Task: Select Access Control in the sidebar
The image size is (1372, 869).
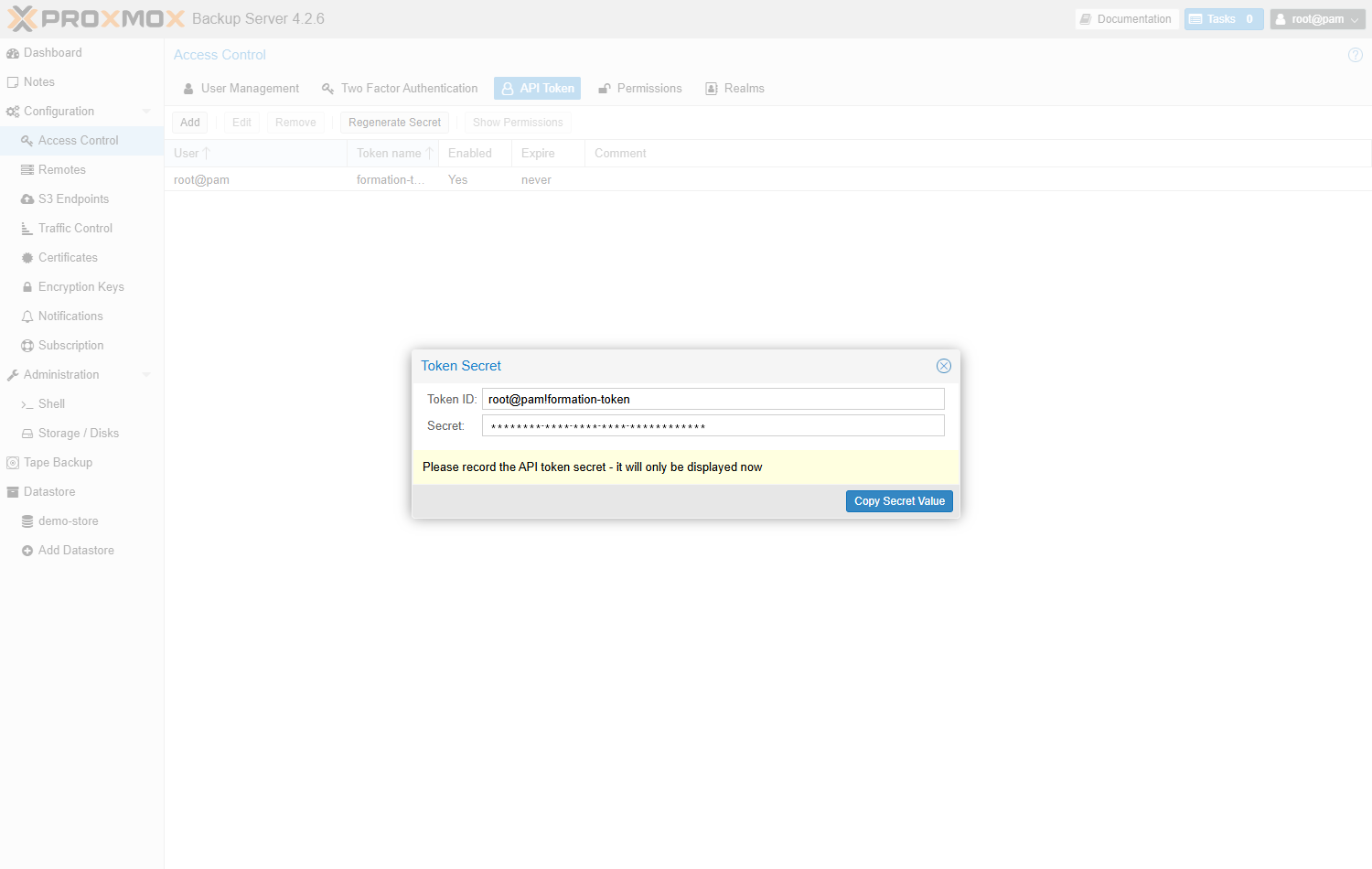Action: [81, 141]
